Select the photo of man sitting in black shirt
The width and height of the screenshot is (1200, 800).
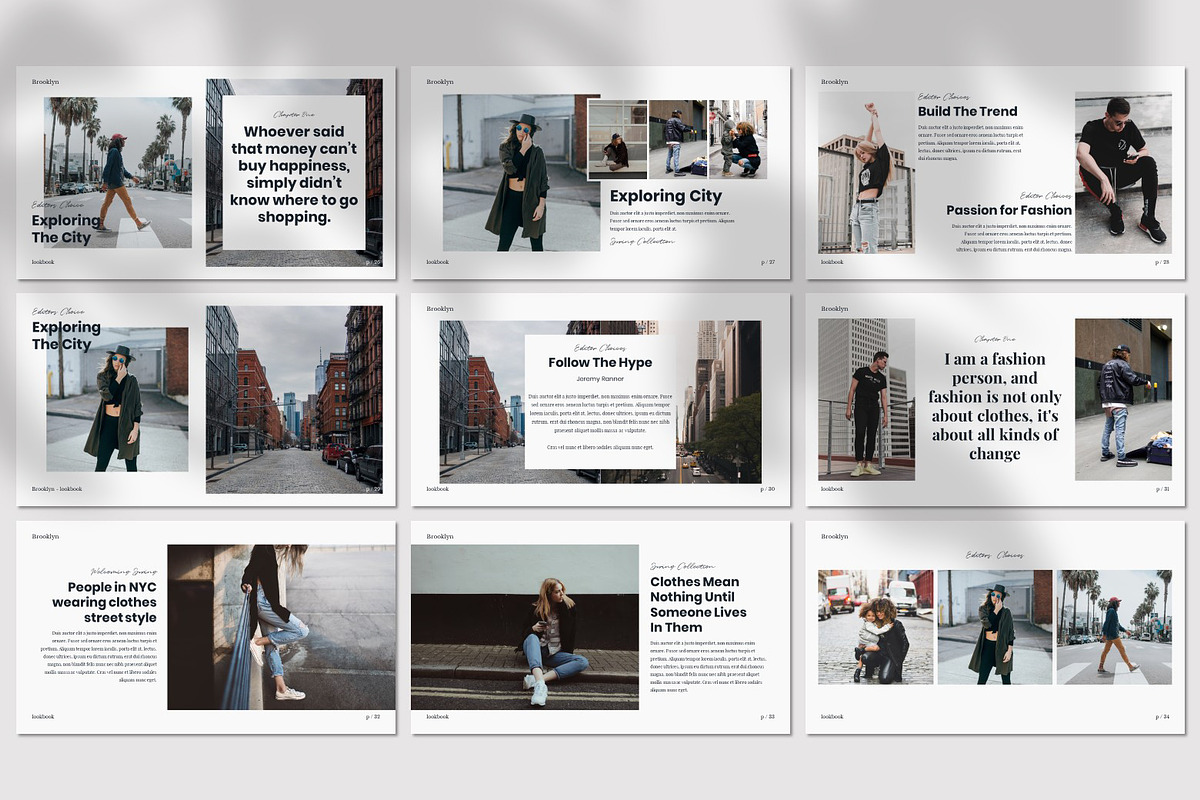click(x=1122, y=172)
